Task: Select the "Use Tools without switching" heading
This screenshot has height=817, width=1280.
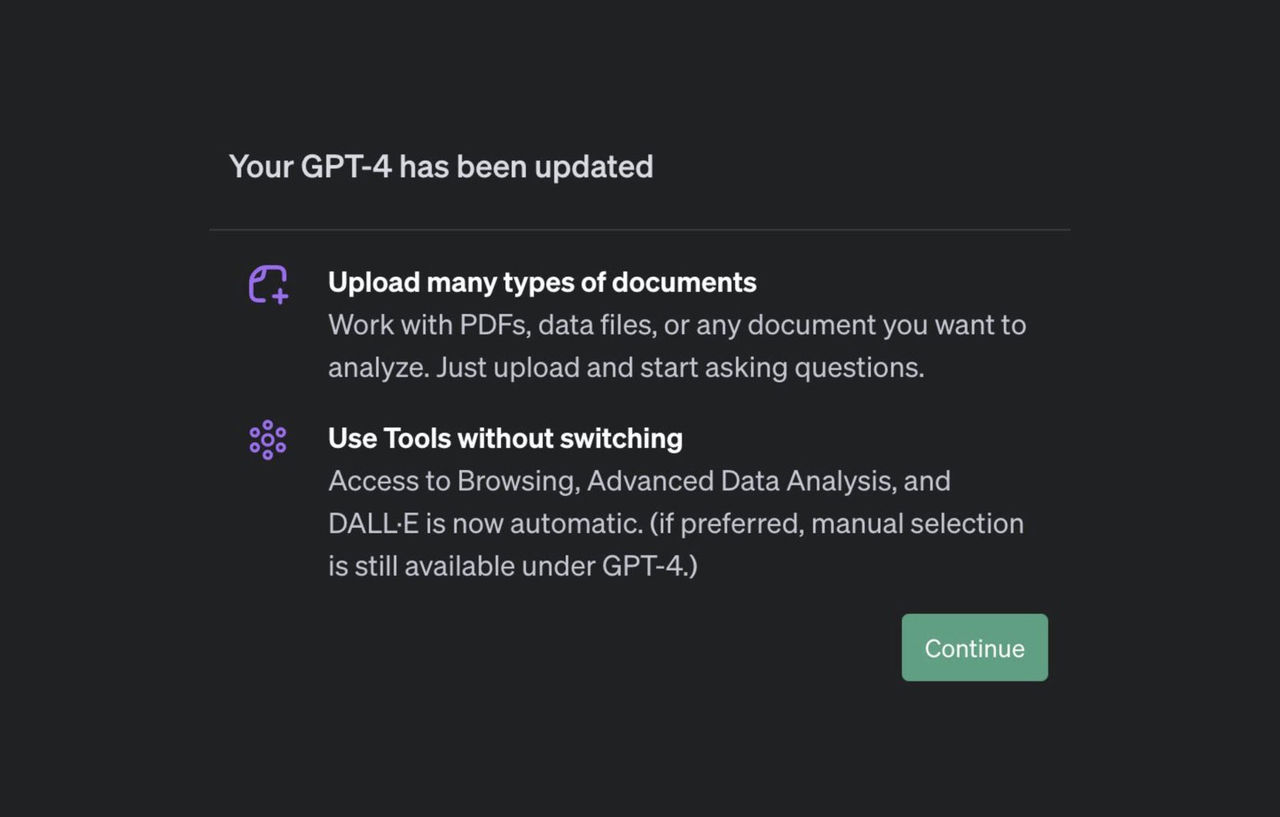Action: (505, 439)
